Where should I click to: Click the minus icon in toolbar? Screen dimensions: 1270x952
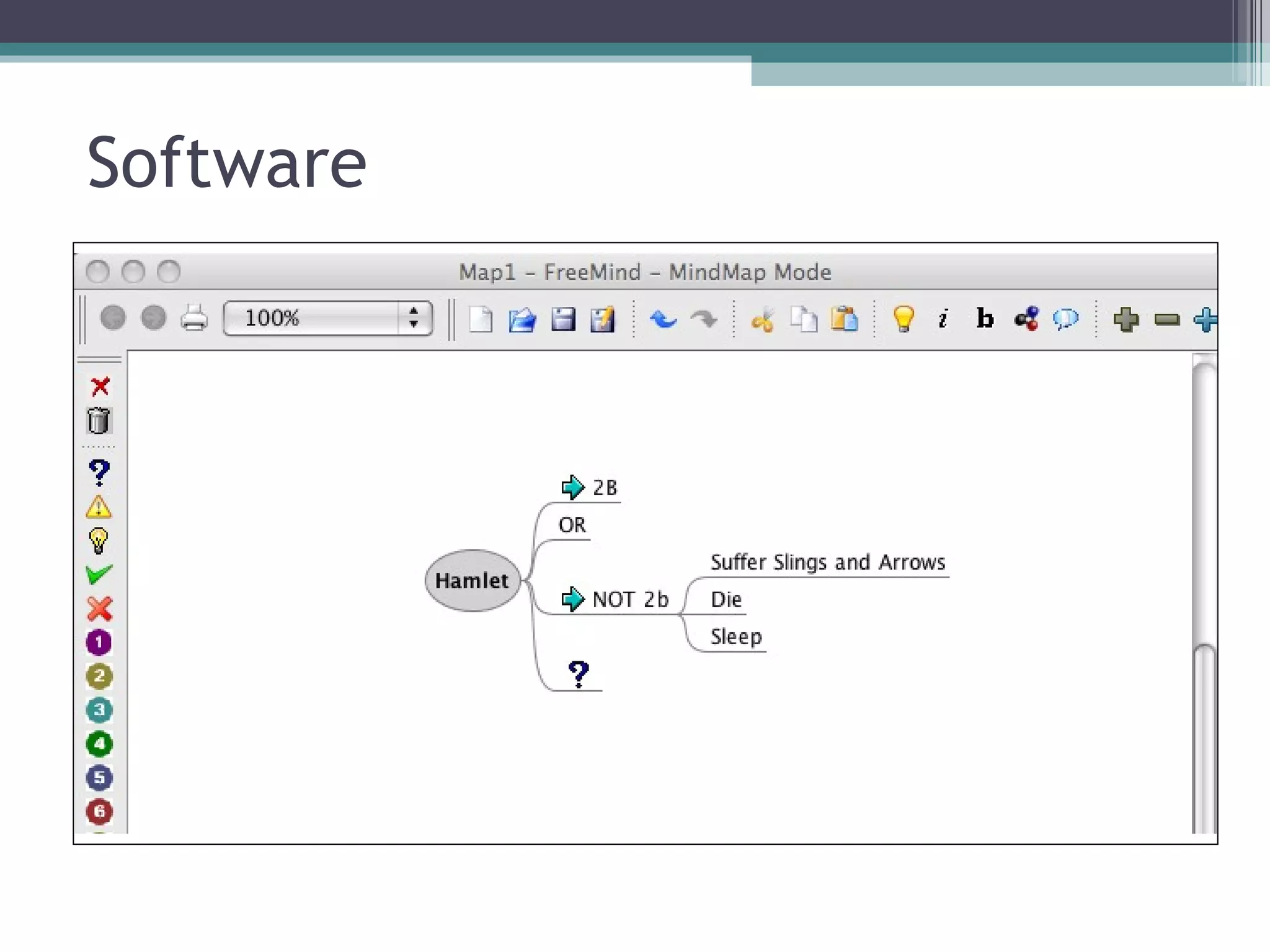click(1167, 320)
